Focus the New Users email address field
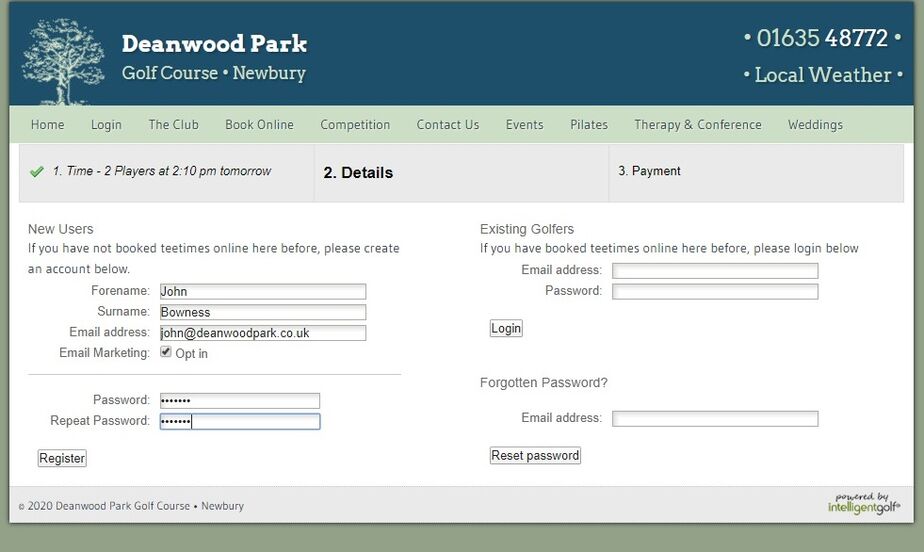This screenshot has width=924, height=552. pos(263,333)
